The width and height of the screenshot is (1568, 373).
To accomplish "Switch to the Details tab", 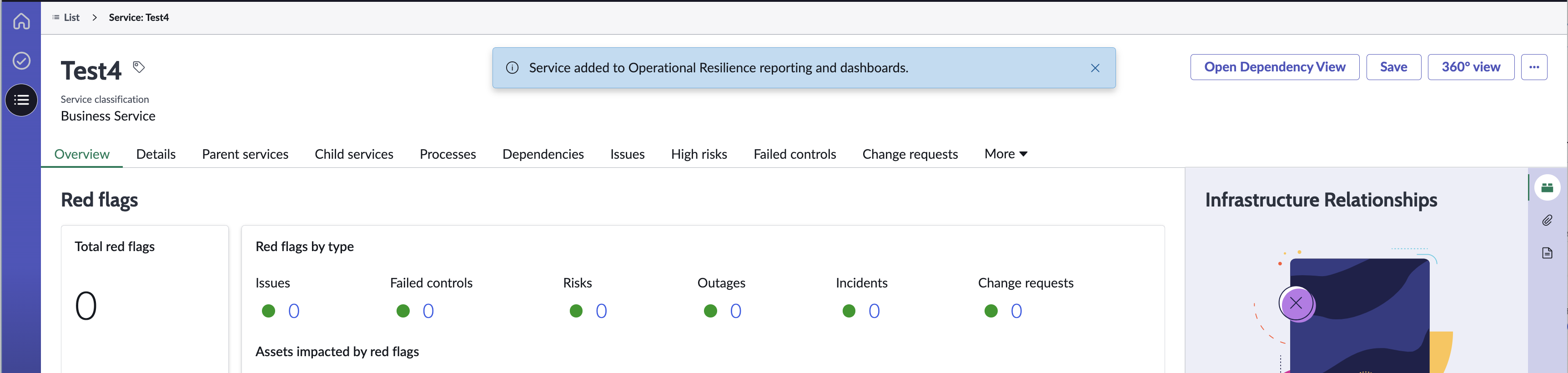I will click(x=156, y=154).
